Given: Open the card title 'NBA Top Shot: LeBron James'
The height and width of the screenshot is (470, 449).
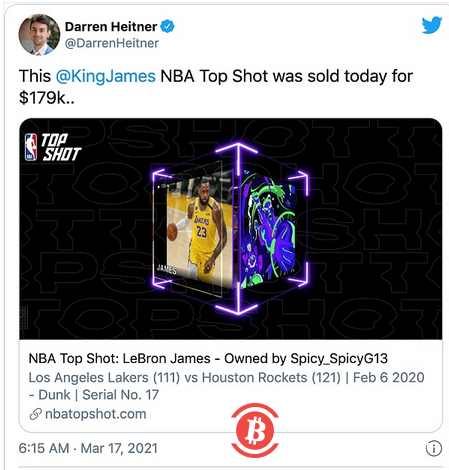Looking at the screenshot, I should click(x=120, y=359).
